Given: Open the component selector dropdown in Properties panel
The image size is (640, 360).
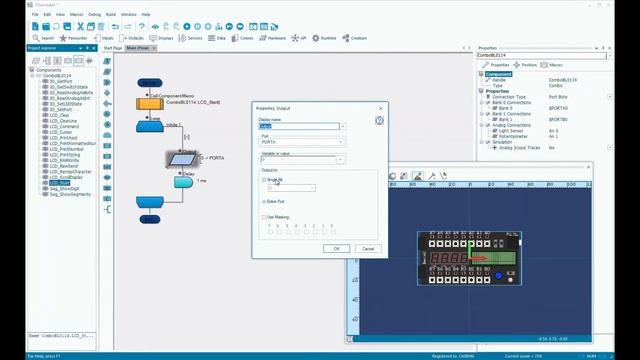Looking at the screenshot, I should (x=610, y=55).
